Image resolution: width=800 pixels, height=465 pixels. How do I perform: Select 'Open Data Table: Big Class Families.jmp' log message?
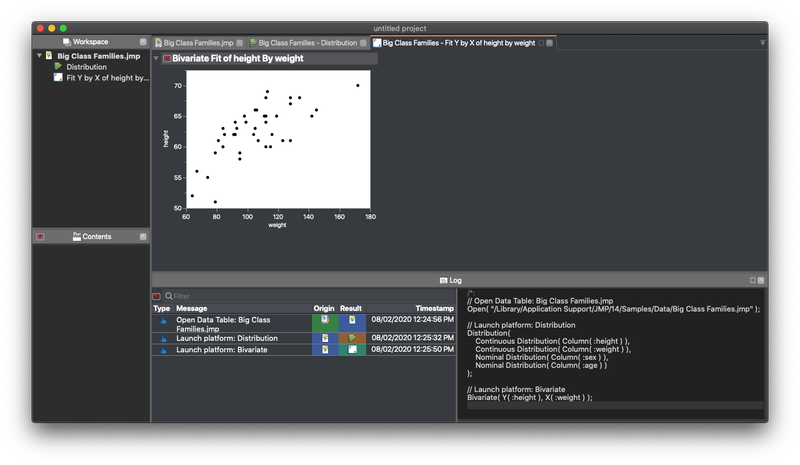pos(223,324)
